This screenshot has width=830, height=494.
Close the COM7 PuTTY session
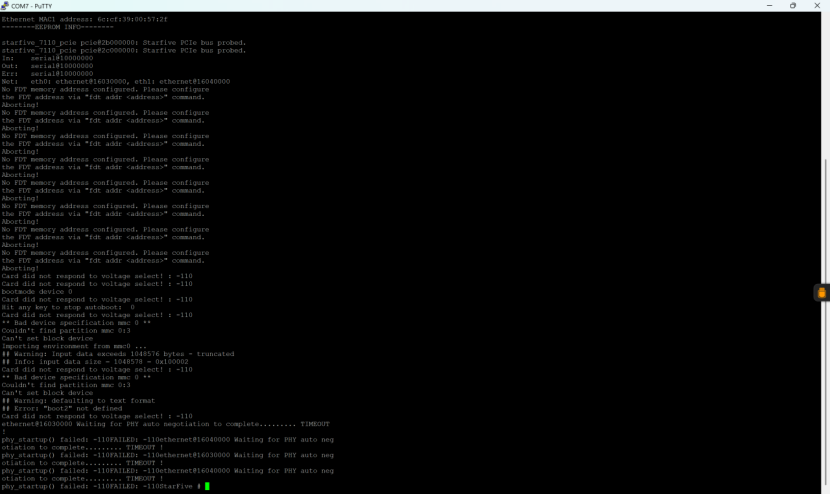coord(819,5)
